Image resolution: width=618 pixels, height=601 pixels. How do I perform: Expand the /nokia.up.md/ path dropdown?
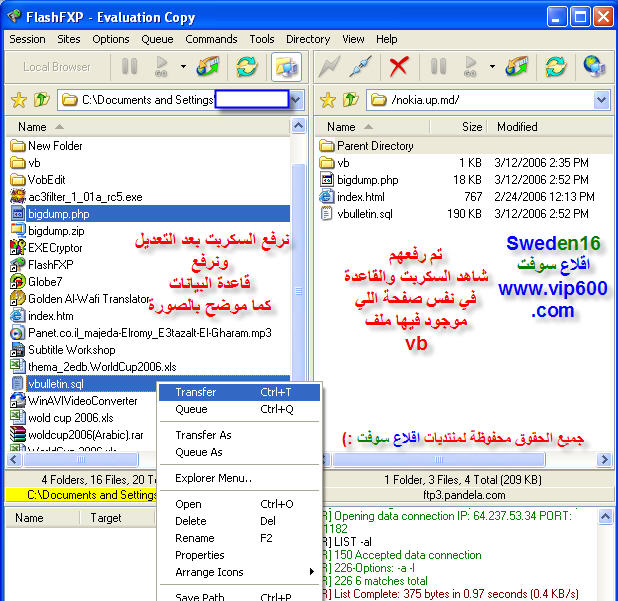[x=601, y=100]
